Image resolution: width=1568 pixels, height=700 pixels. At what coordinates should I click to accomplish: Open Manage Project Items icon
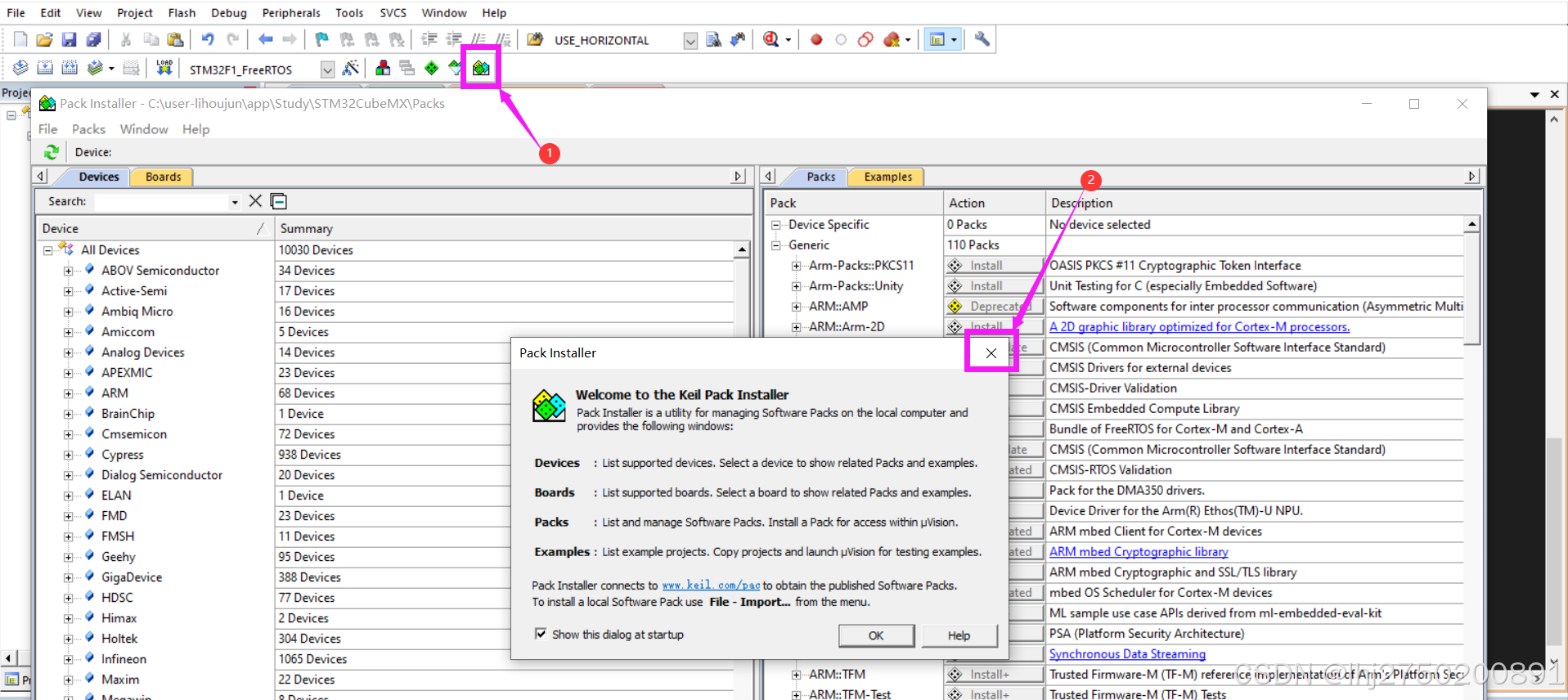click(382, 68)
